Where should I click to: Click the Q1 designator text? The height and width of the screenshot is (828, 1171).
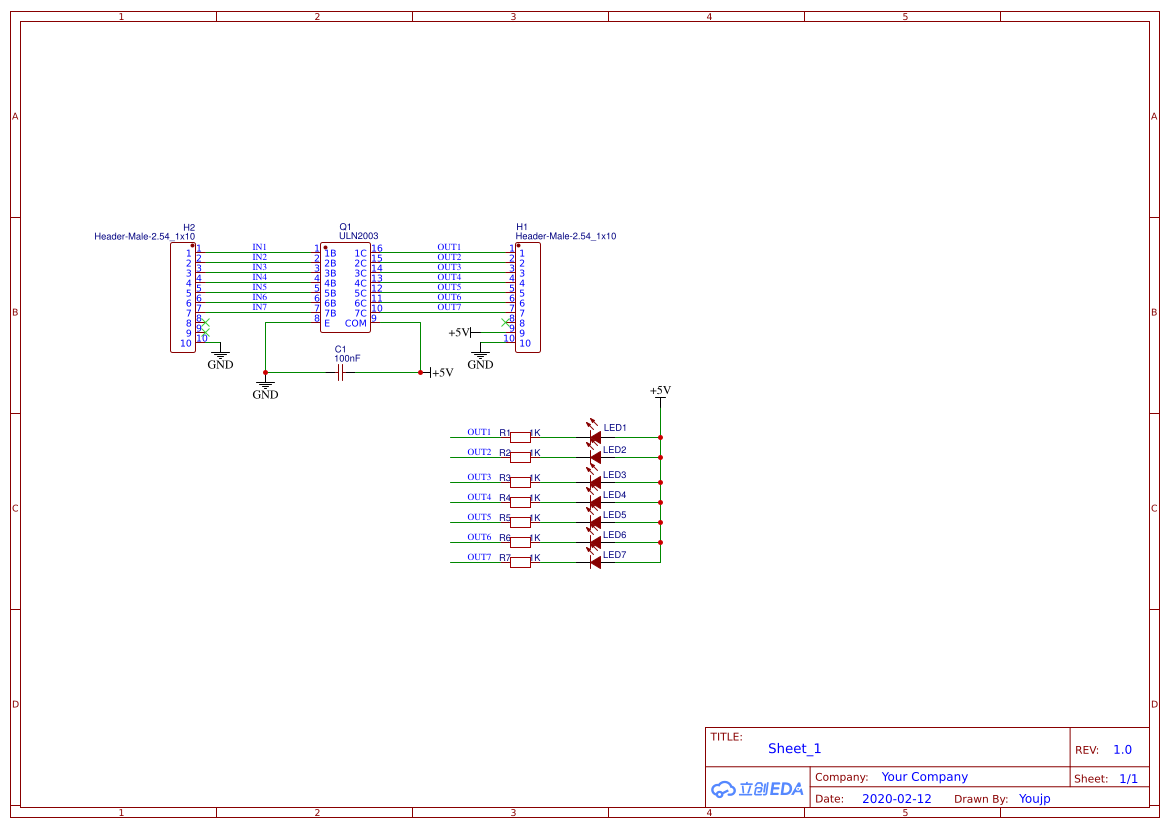tap(345, 227)
